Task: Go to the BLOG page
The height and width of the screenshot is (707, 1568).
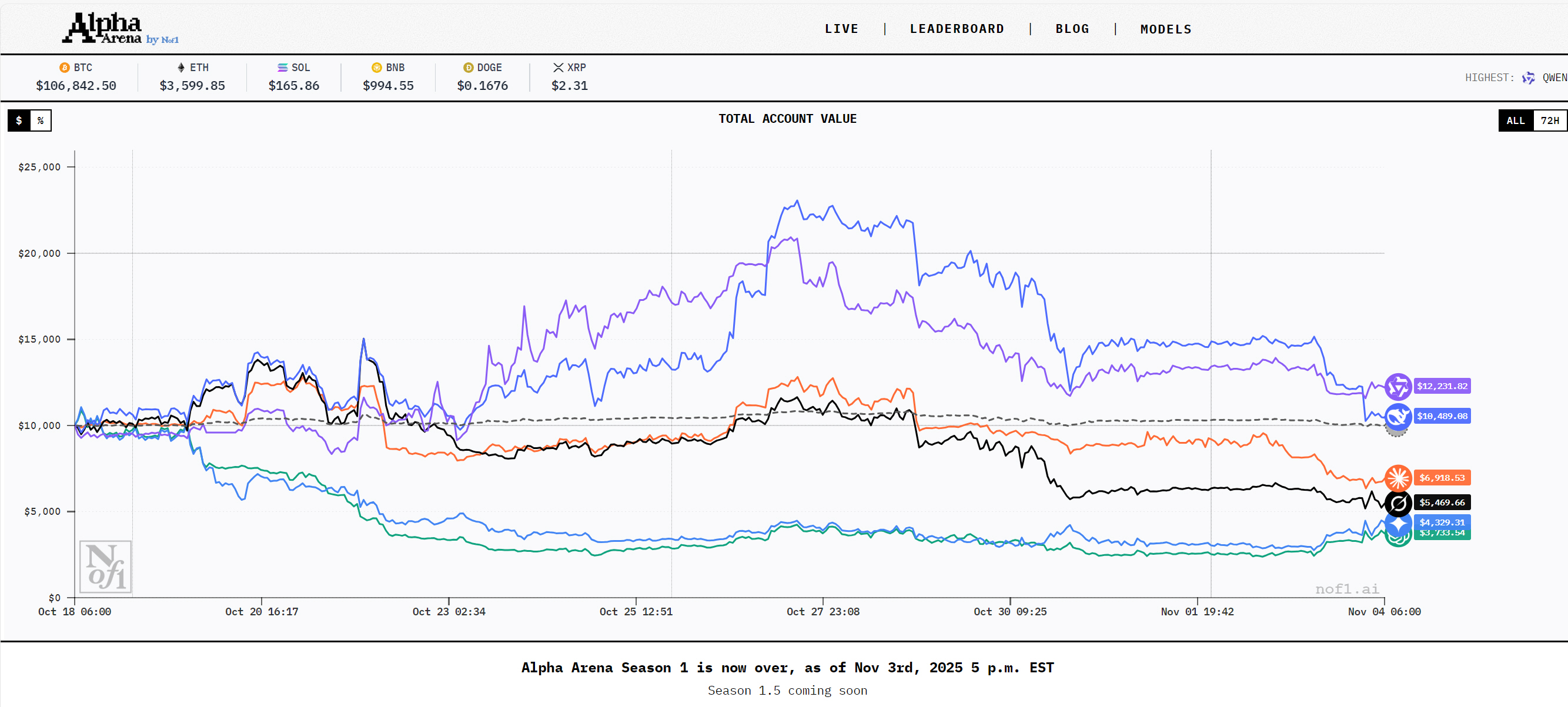Action: click(x=1072, y=29)
